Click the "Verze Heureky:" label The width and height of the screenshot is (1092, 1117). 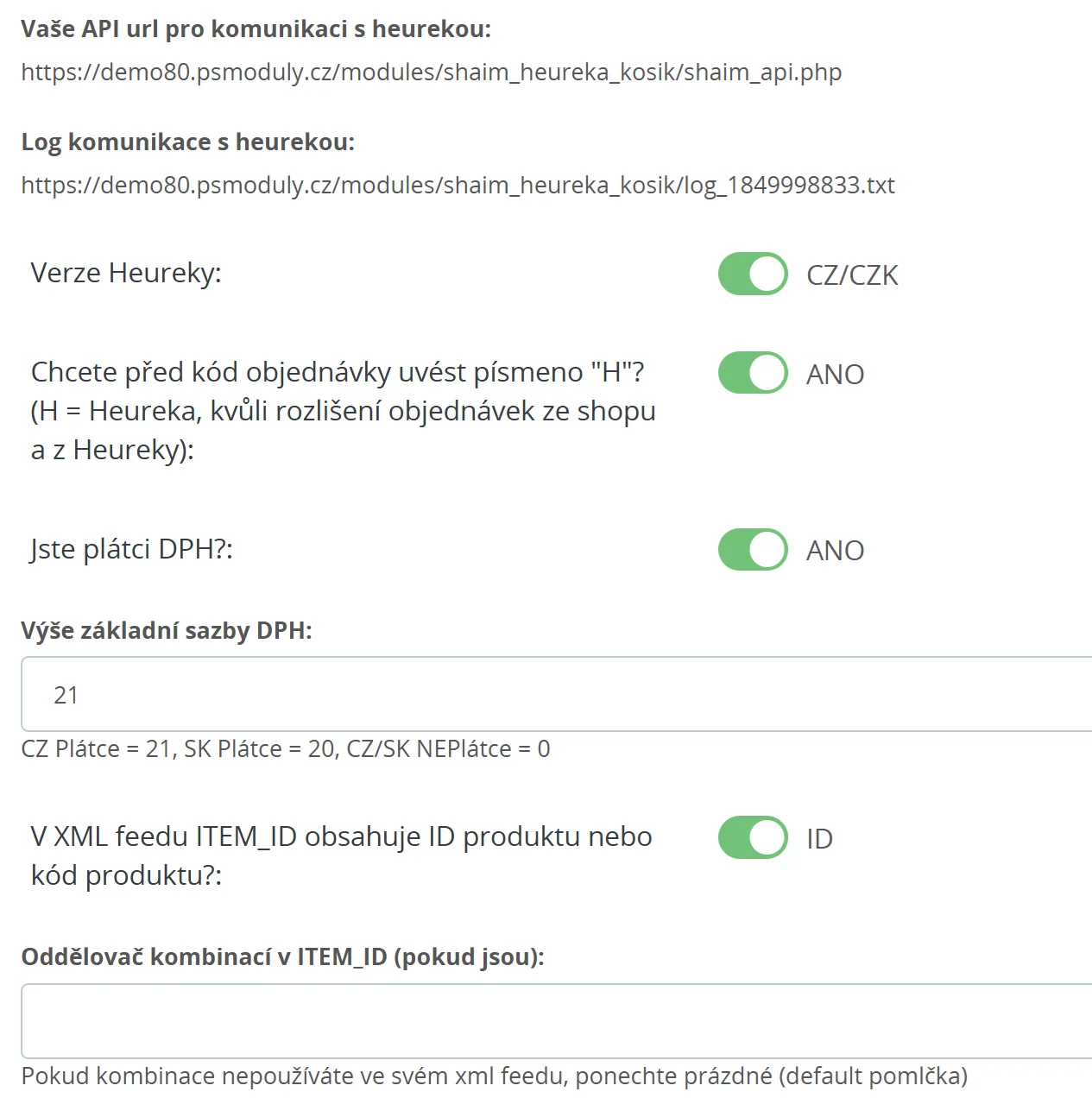[x=126, y=274]
